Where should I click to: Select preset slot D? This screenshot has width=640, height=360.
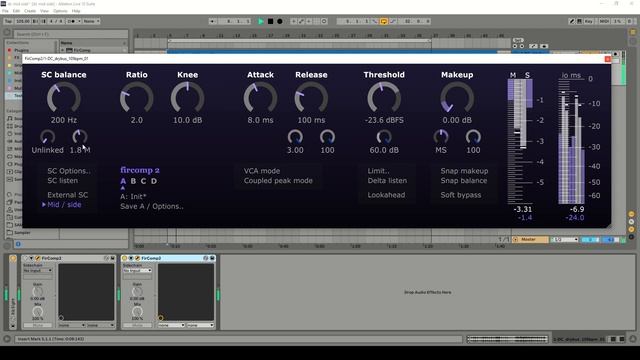click(x=154, y=181)
